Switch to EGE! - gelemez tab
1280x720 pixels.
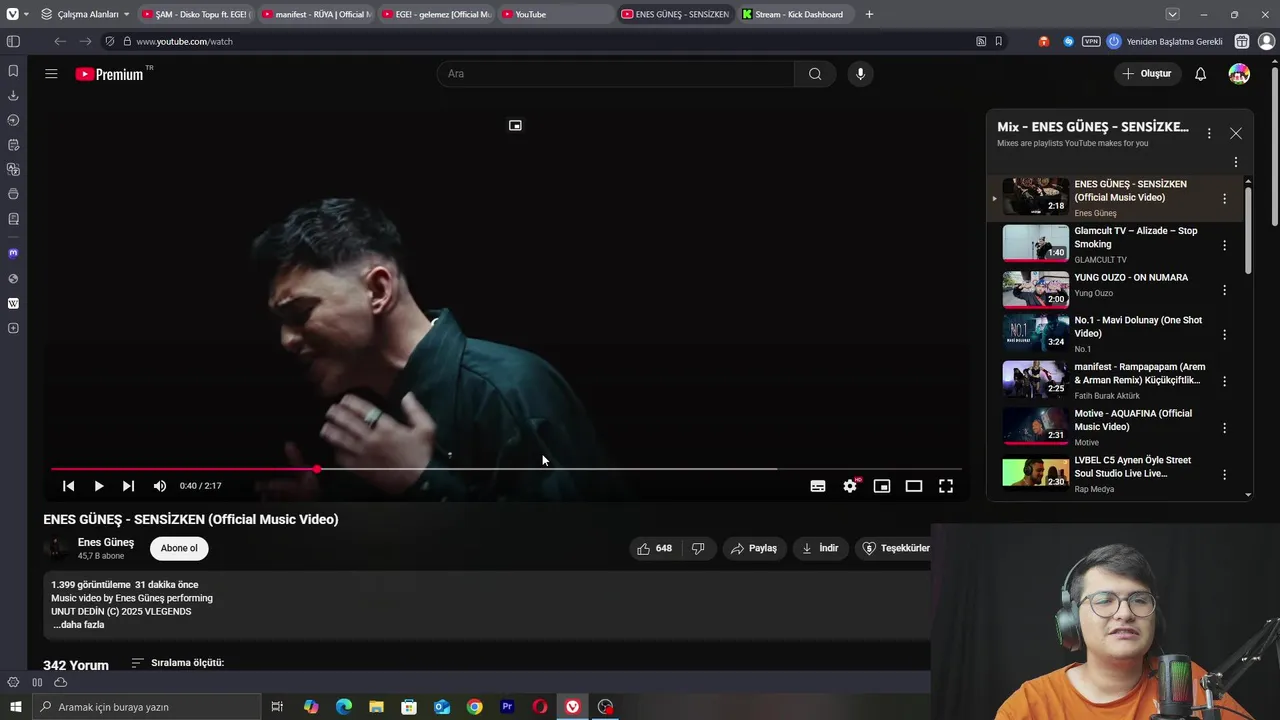tap(435, 14)
